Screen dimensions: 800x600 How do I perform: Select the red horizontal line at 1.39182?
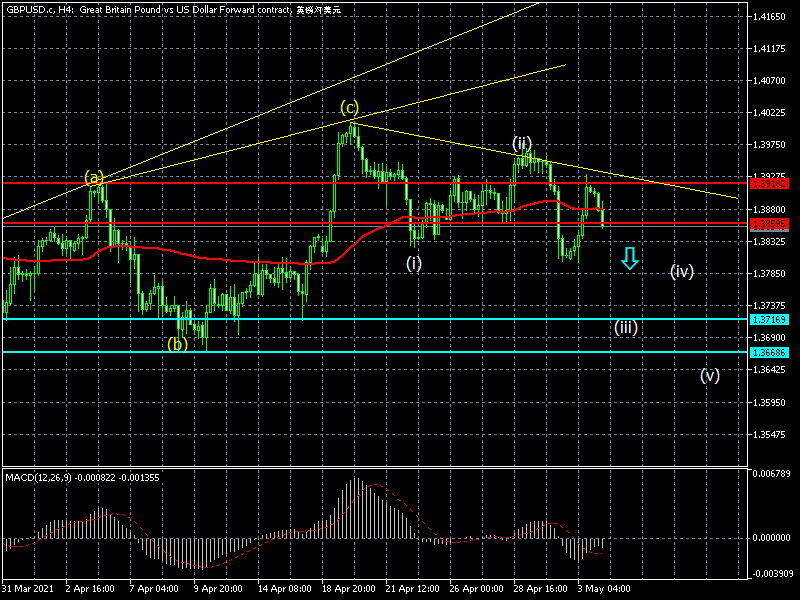pyautogui.click(x=375, y=183)
